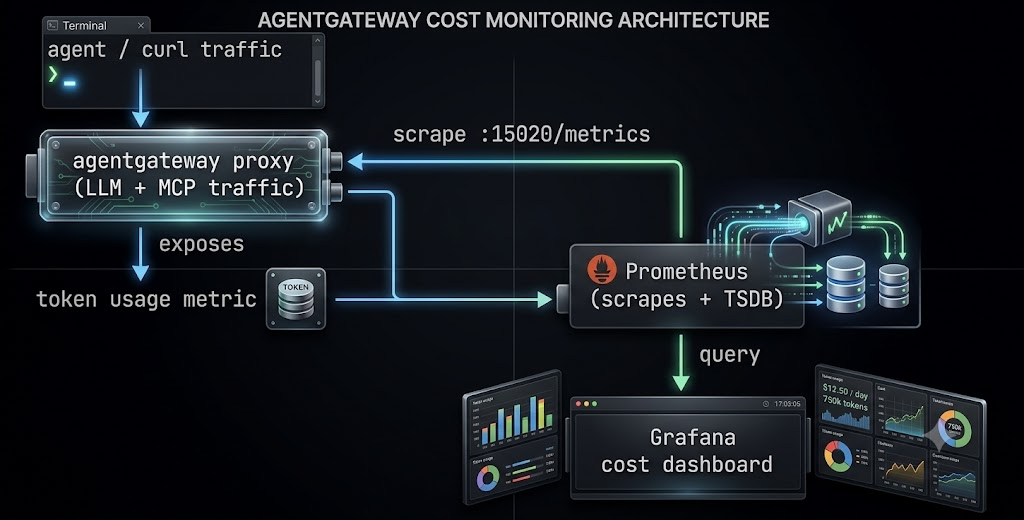The height and width of the screenshot is (520, 1024).
Task: Select the Terminal tab label
Action: point(84,25)
